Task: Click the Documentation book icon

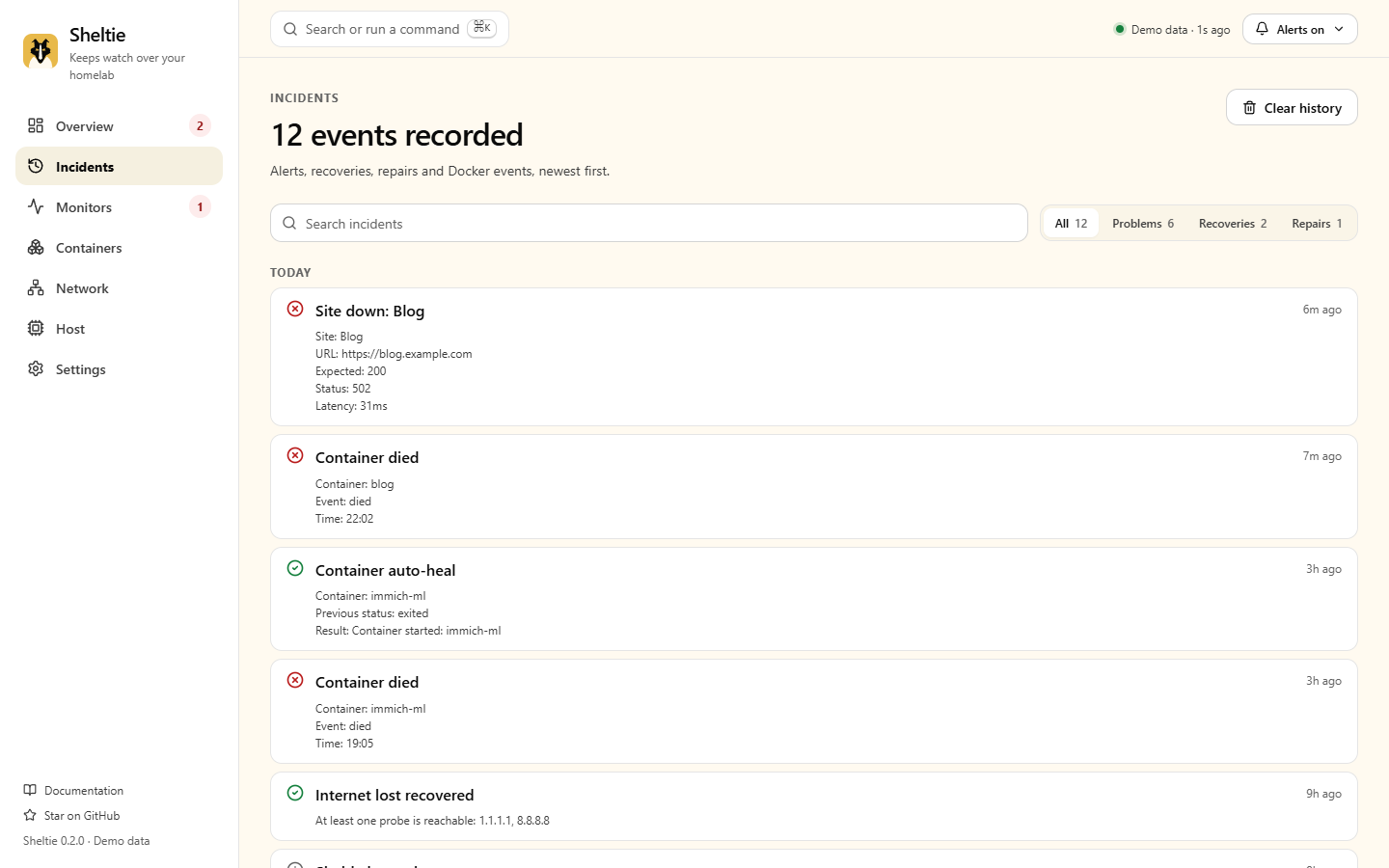Action: (x=30, y=790)
